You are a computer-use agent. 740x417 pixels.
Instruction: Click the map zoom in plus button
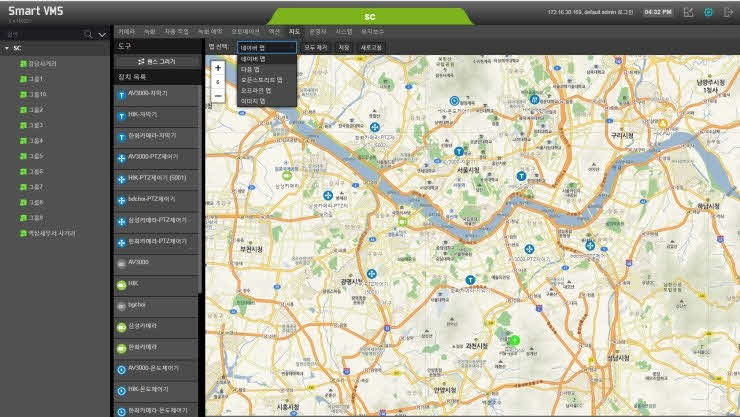218,68
